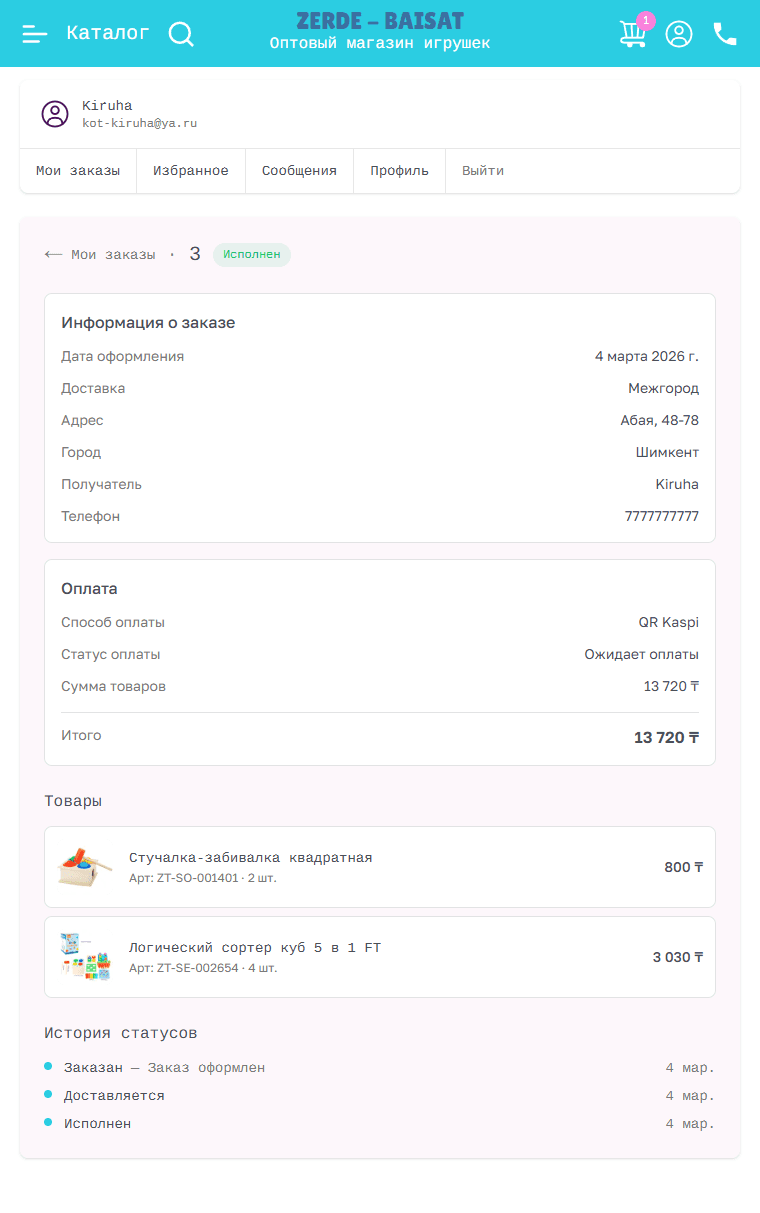760x1213 pixels.
Task: Select the Профиль tab
Action: click(399, 171)
